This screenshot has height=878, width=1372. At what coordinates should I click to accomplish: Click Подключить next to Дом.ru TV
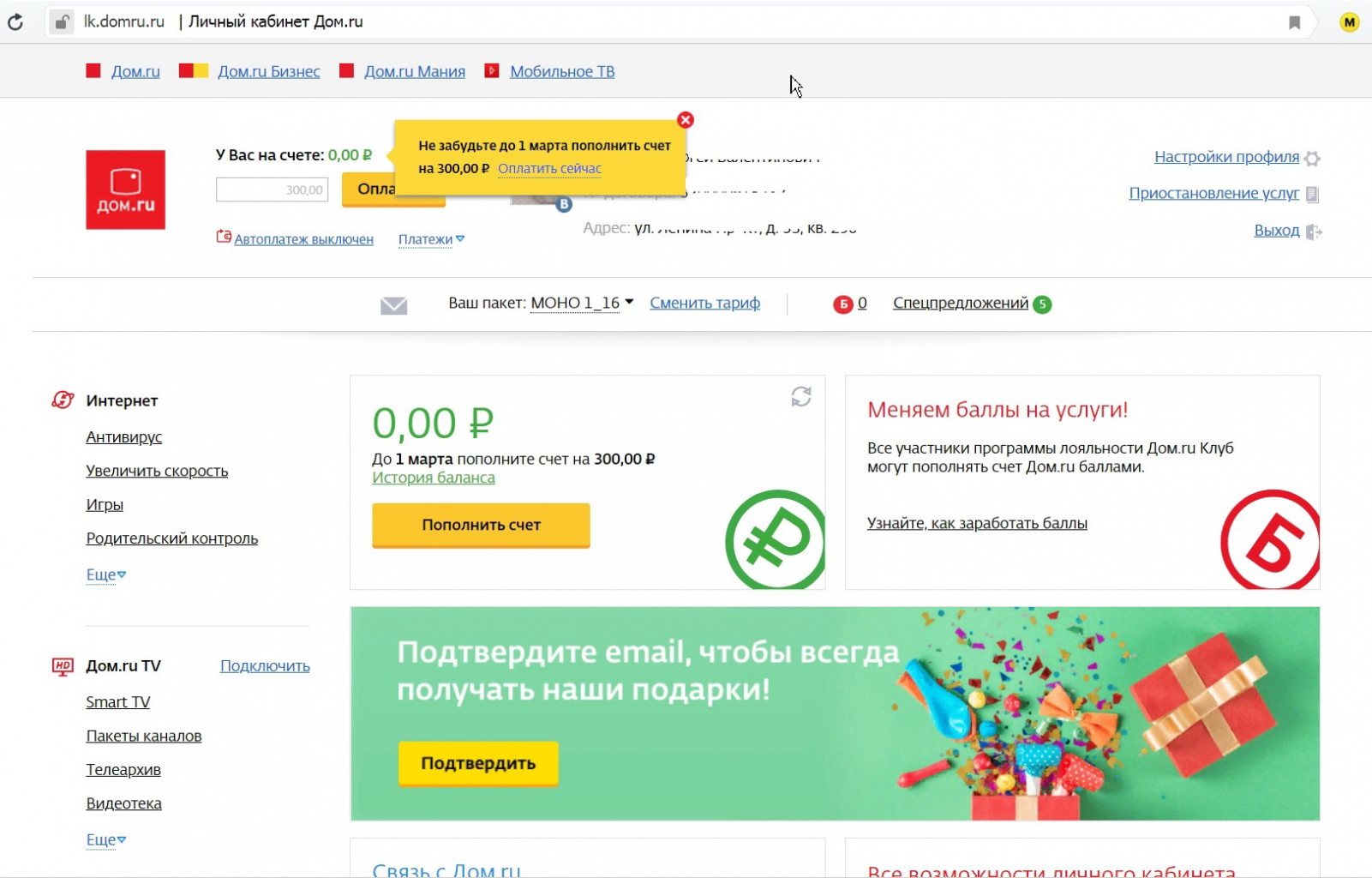[x=265, y=666]
